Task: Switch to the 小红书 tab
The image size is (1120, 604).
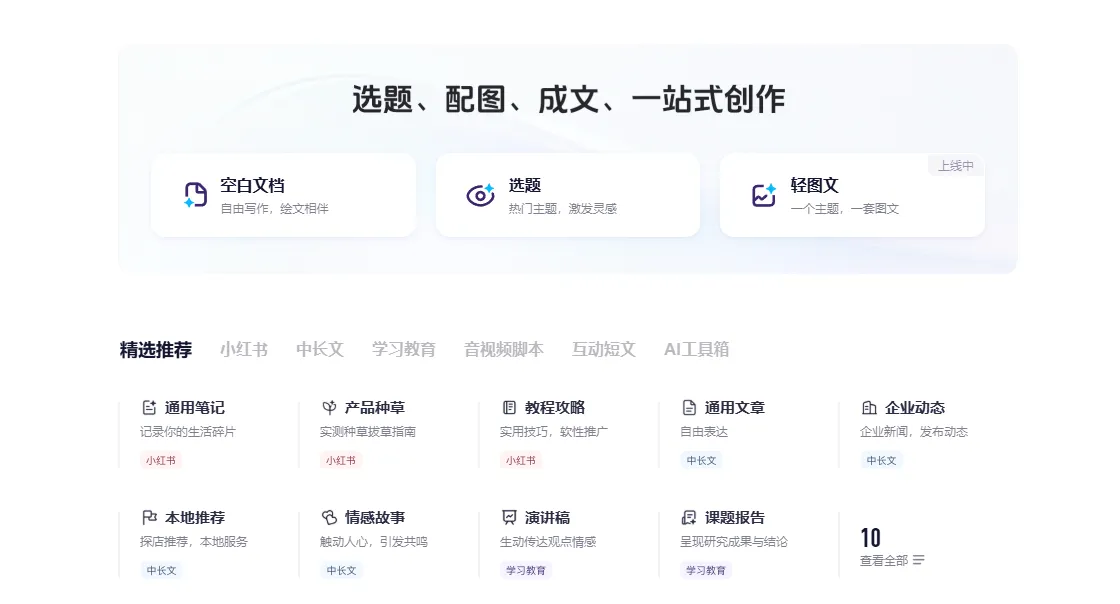Action: coord(244,350)
